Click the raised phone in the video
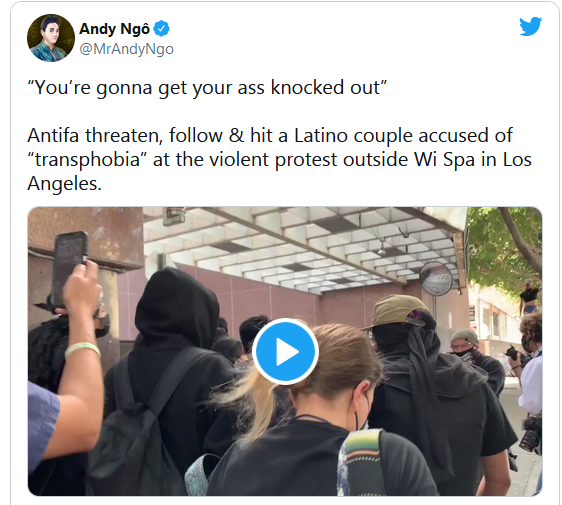 click(69, 269)
